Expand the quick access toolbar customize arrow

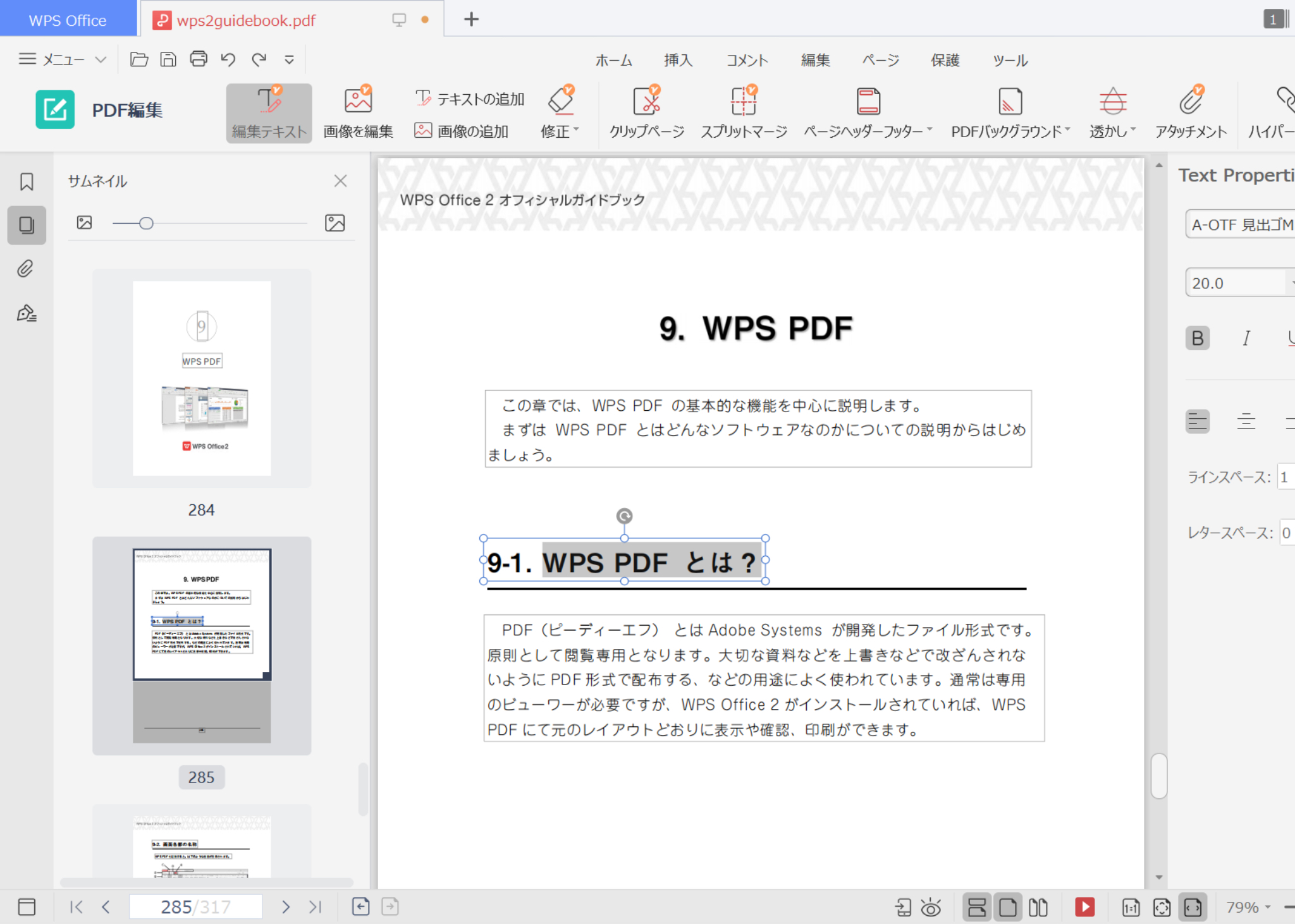pyautogui.click(x=289, y=60)
